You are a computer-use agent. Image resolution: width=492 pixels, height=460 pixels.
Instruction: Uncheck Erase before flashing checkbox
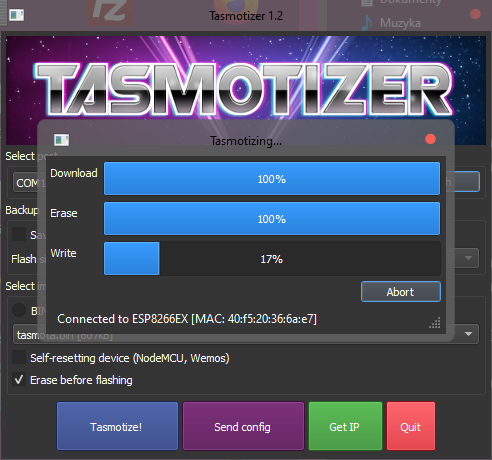pos(19,379)
